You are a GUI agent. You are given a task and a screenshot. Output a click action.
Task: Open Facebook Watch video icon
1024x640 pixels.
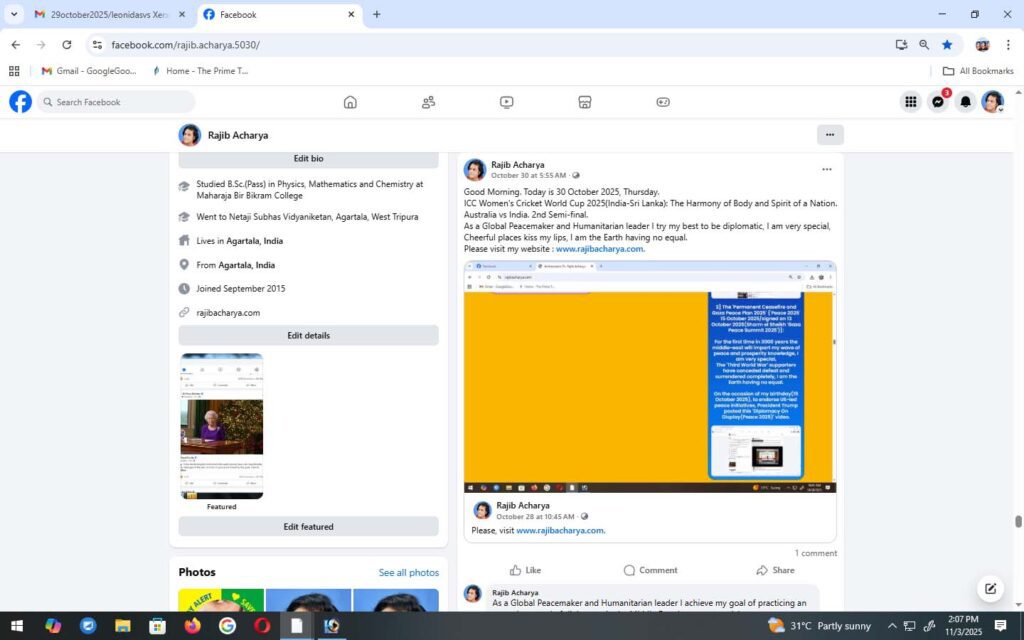click(x=507, y=102)
